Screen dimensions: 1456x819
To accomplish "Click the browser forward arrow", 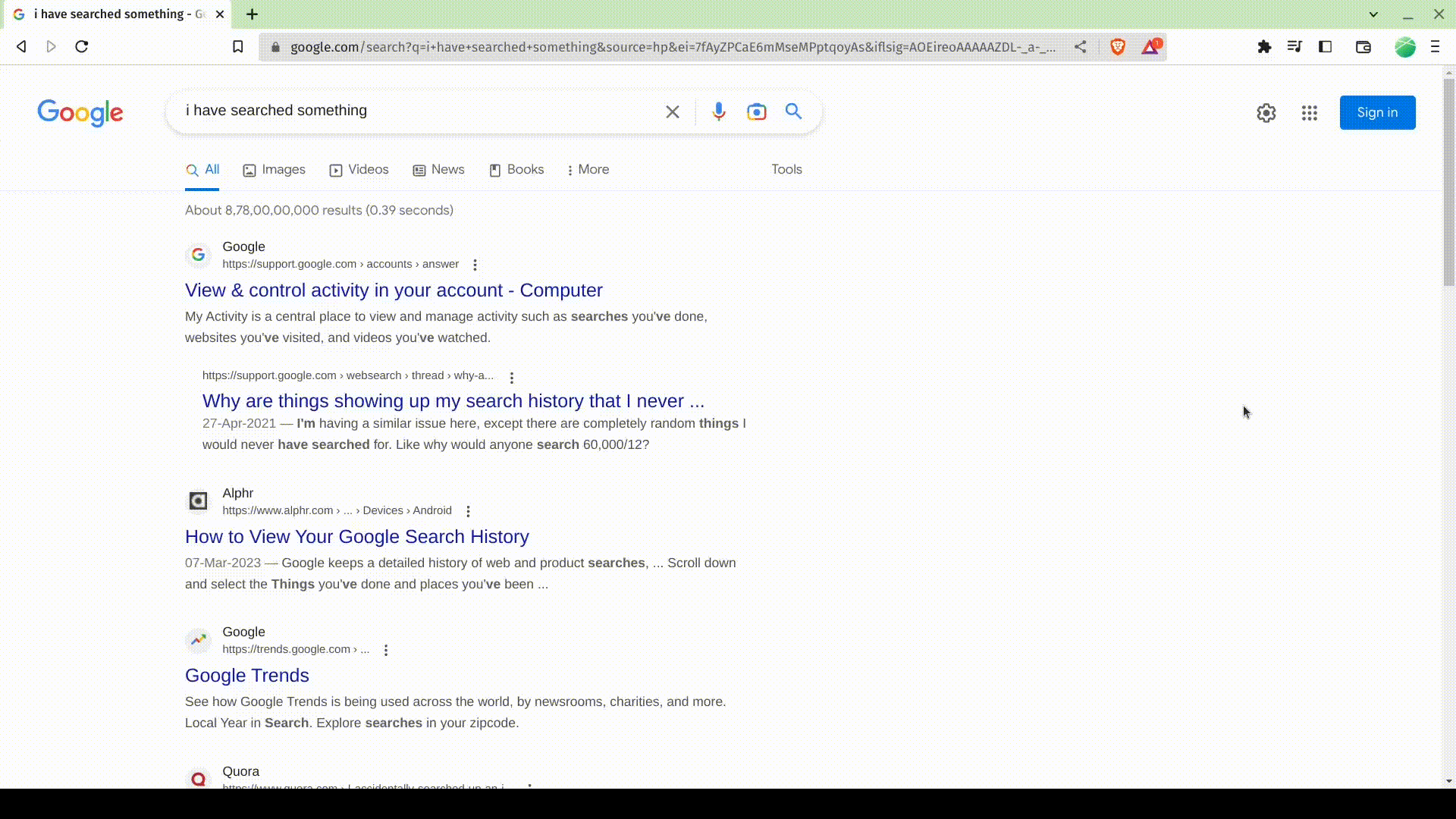I will coord(51,47).
